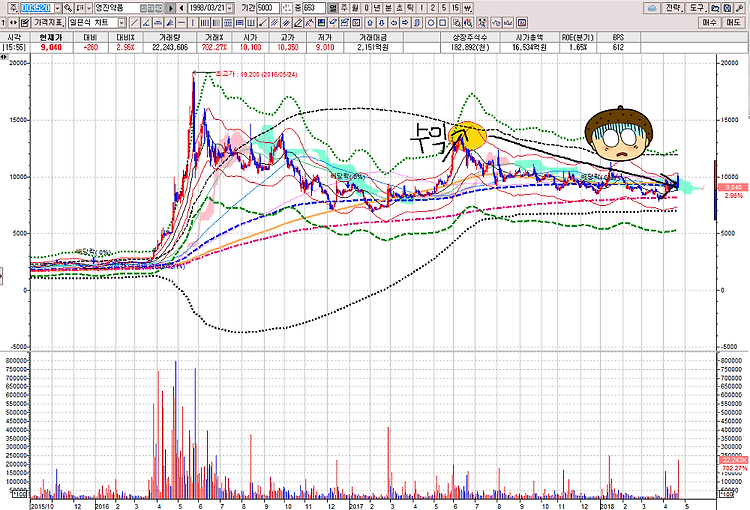
Task: Click the blue right arrow icon
Action: (x=405, y=22)
